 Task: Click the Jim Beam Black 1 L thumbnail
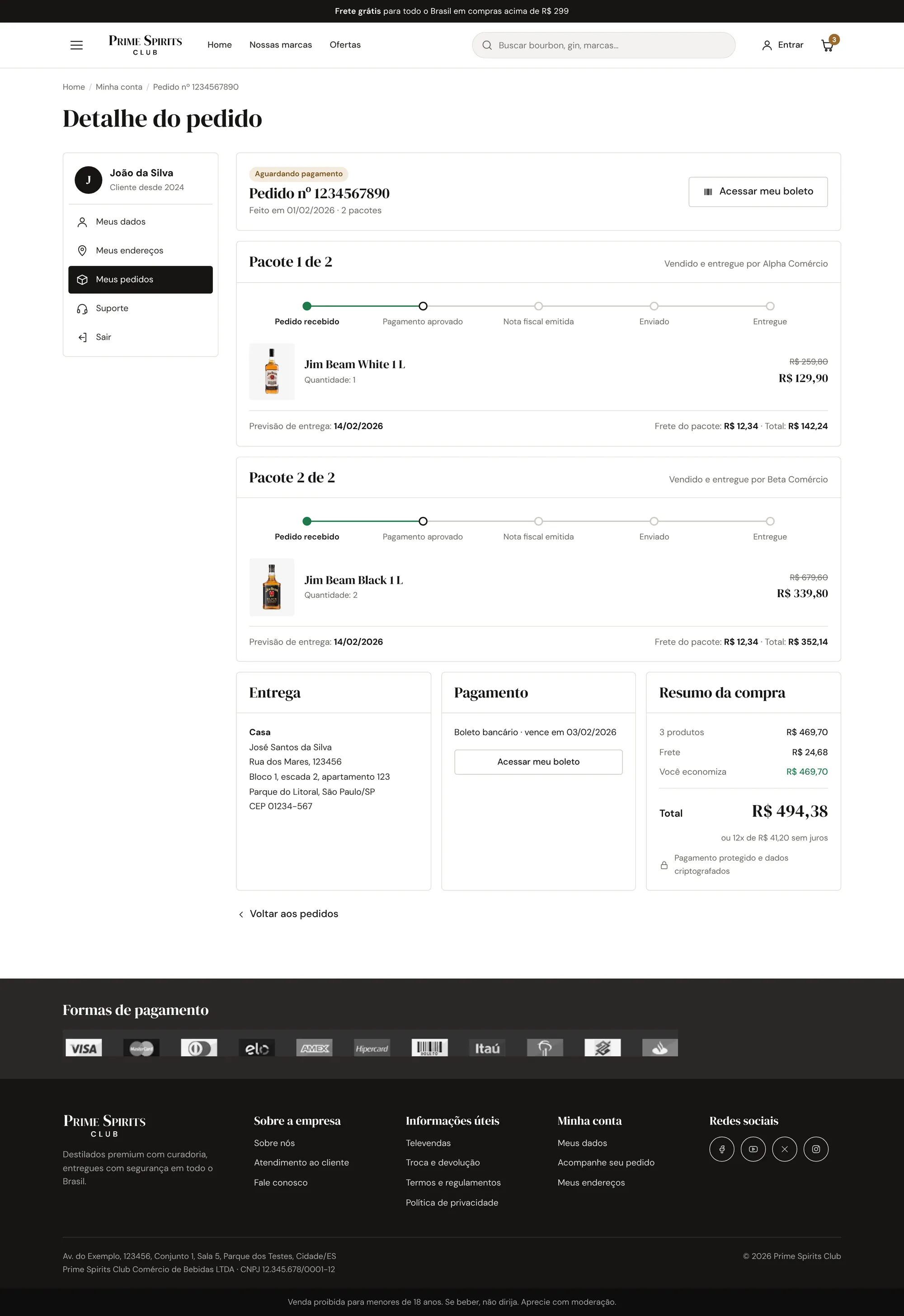point(272,587)
